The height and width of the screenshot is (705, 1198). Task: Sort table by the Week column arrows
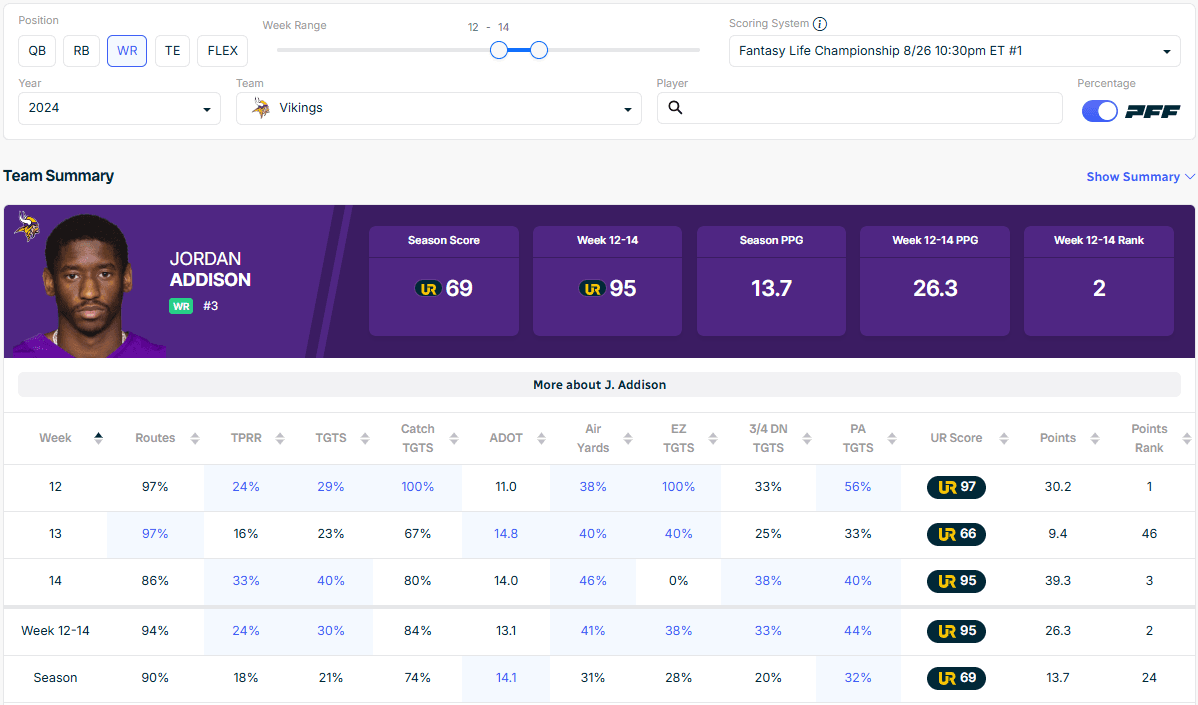click(x=98, y=437)
